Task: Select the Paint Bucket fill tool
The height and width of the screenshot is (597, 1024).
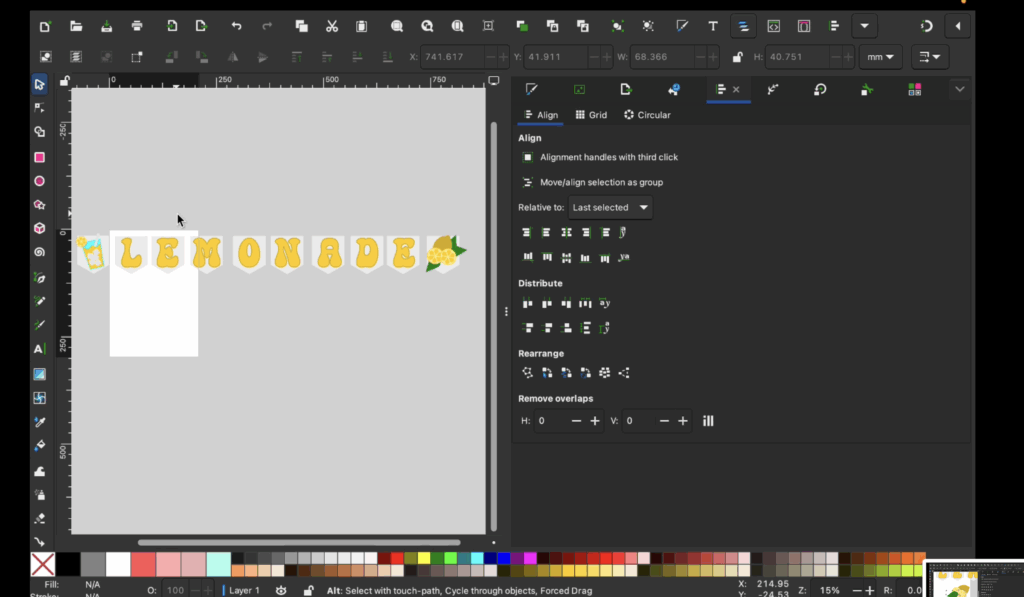Action: [x=39, y=445]
